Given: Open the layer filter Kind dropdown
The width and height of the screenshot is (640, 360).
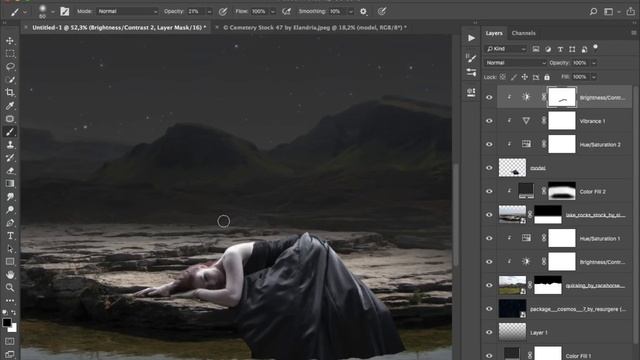Looking at the screenshot, I should [x=506, y=49].
